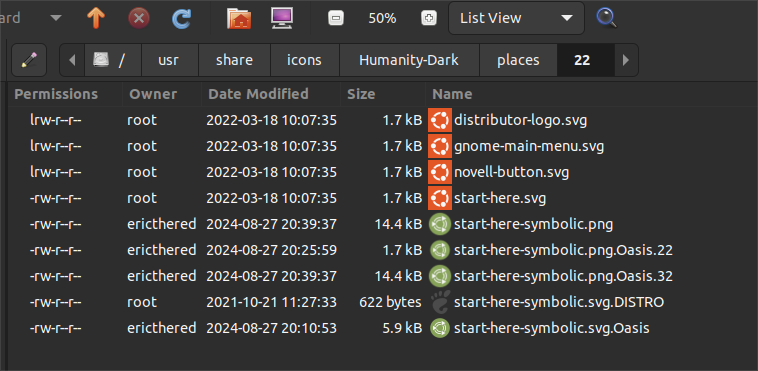Select the start-here.svg file

[x=500, y=198]
